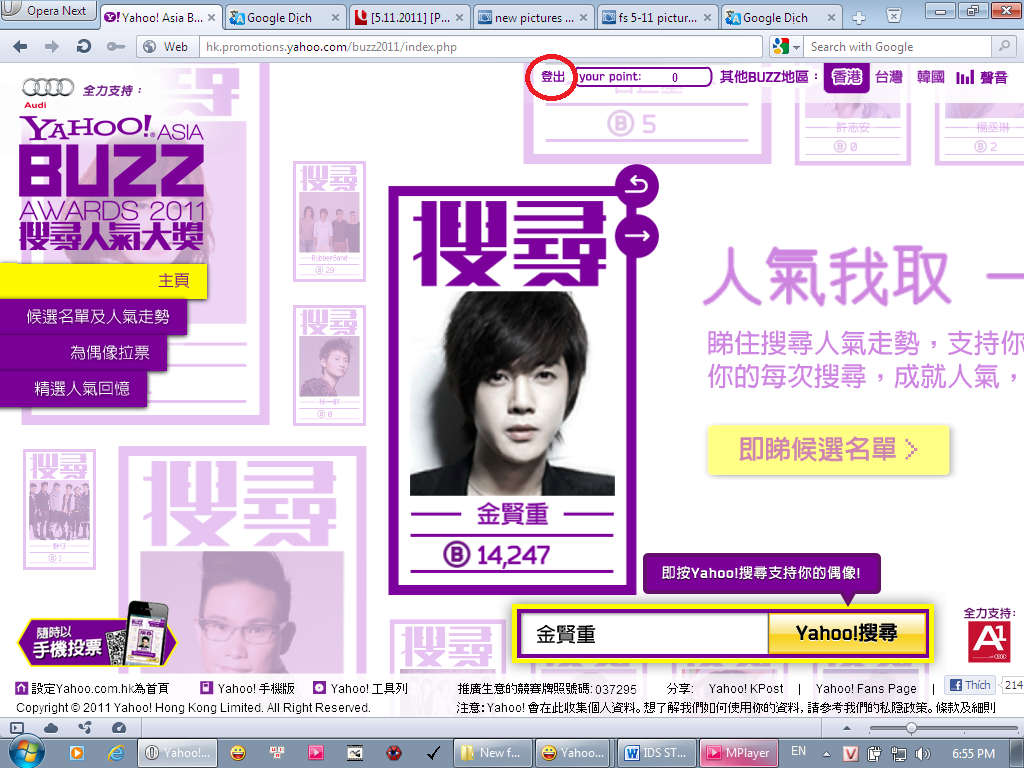The width and height of the screenshot is (1024, 768).
Task: Adjust the page zoom slider handle
Action: click(910, 728)
